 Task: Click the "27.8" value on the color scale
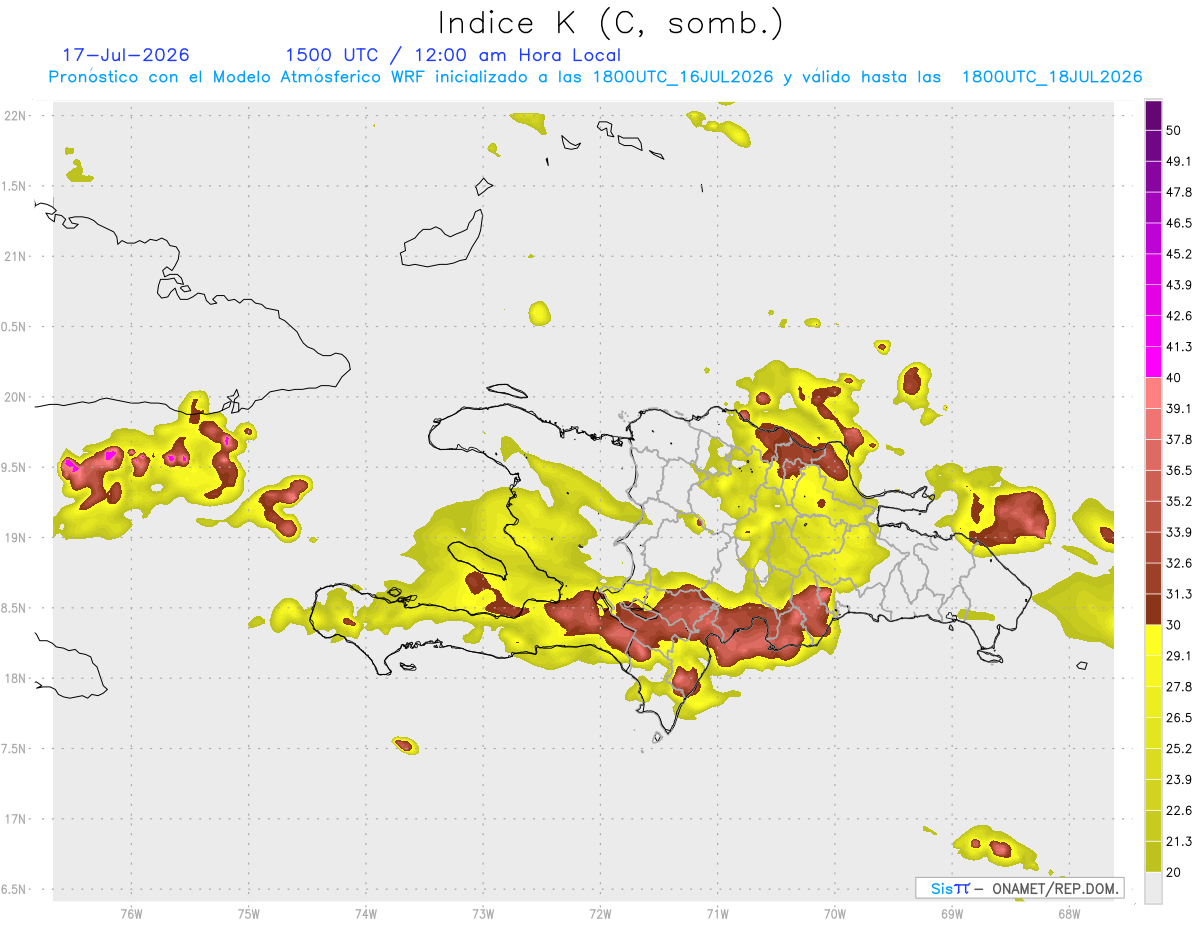point(1179,687)
